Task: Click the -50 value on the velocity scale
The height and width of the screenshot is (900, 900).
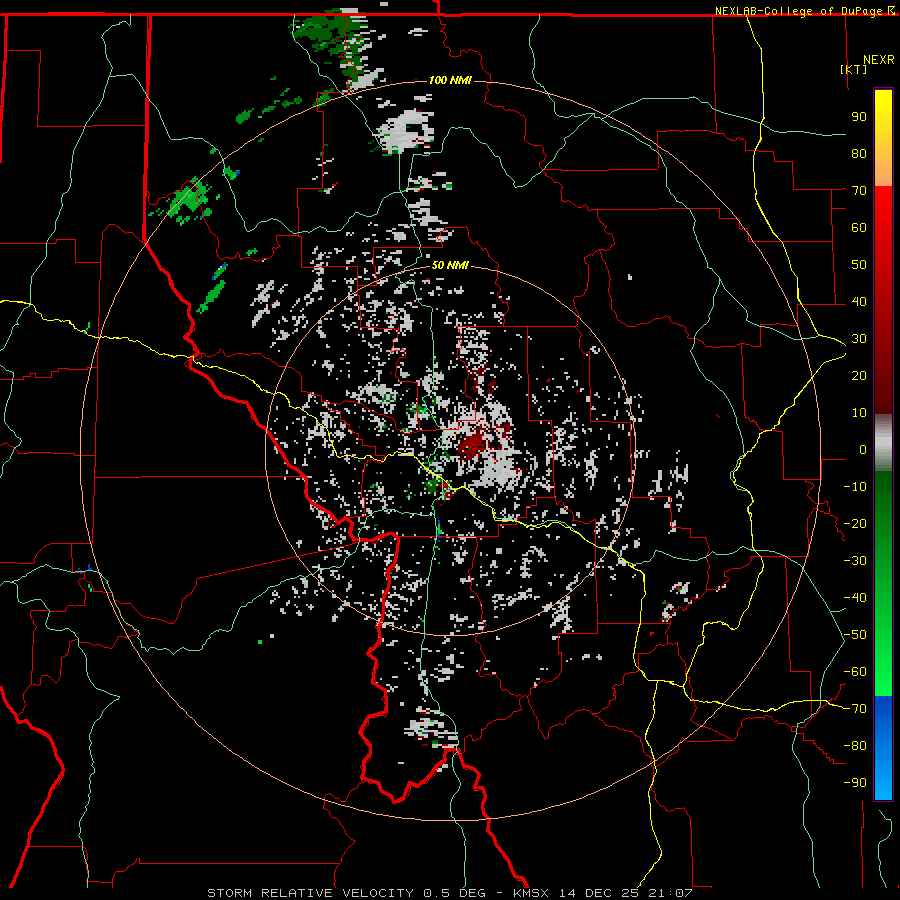Action: point(855,634)
